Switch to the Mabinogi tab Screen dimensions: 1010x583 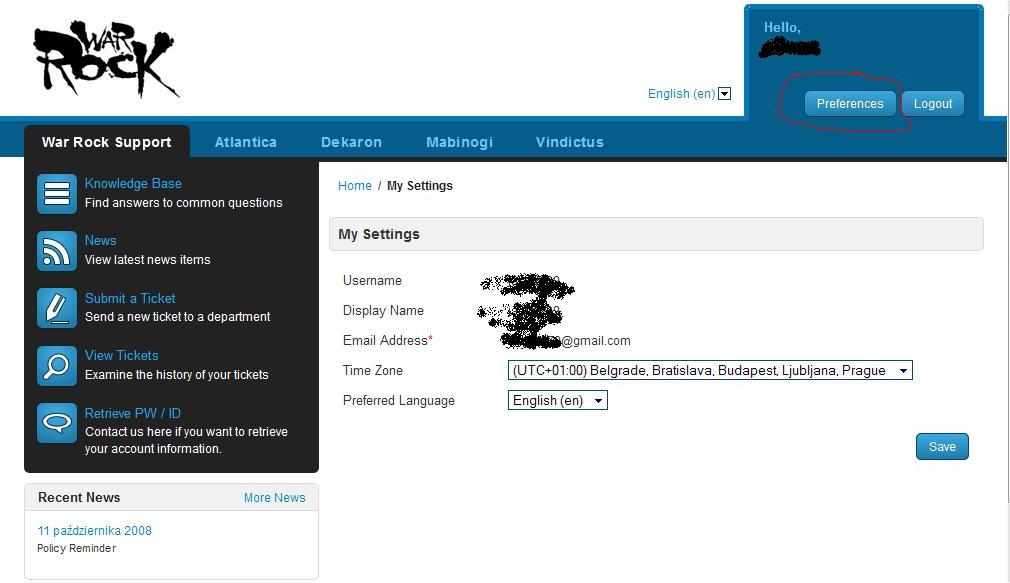pos(459,142)
